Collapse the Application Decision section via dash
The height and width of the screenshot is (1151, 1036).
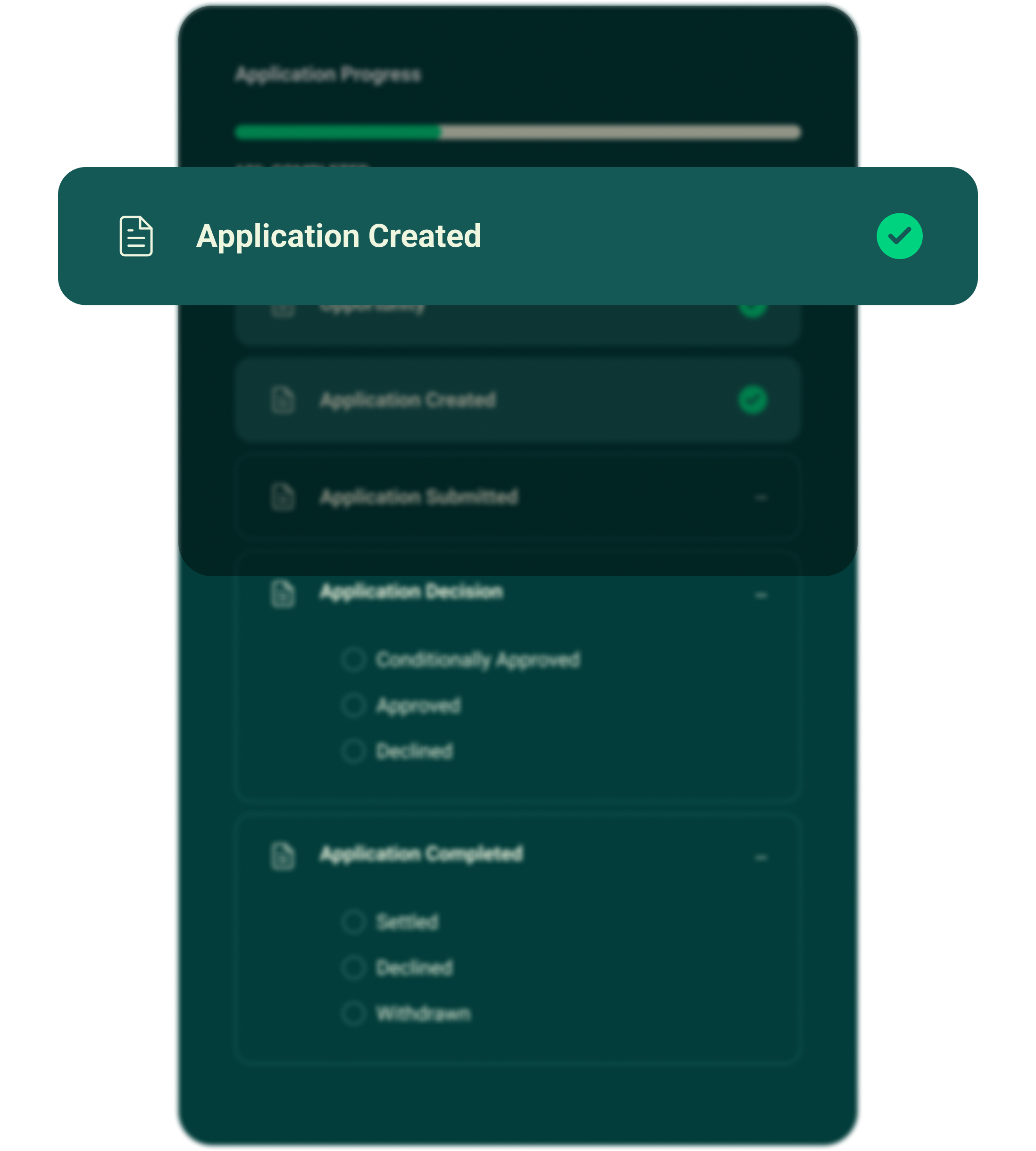(x=761, y=595)
